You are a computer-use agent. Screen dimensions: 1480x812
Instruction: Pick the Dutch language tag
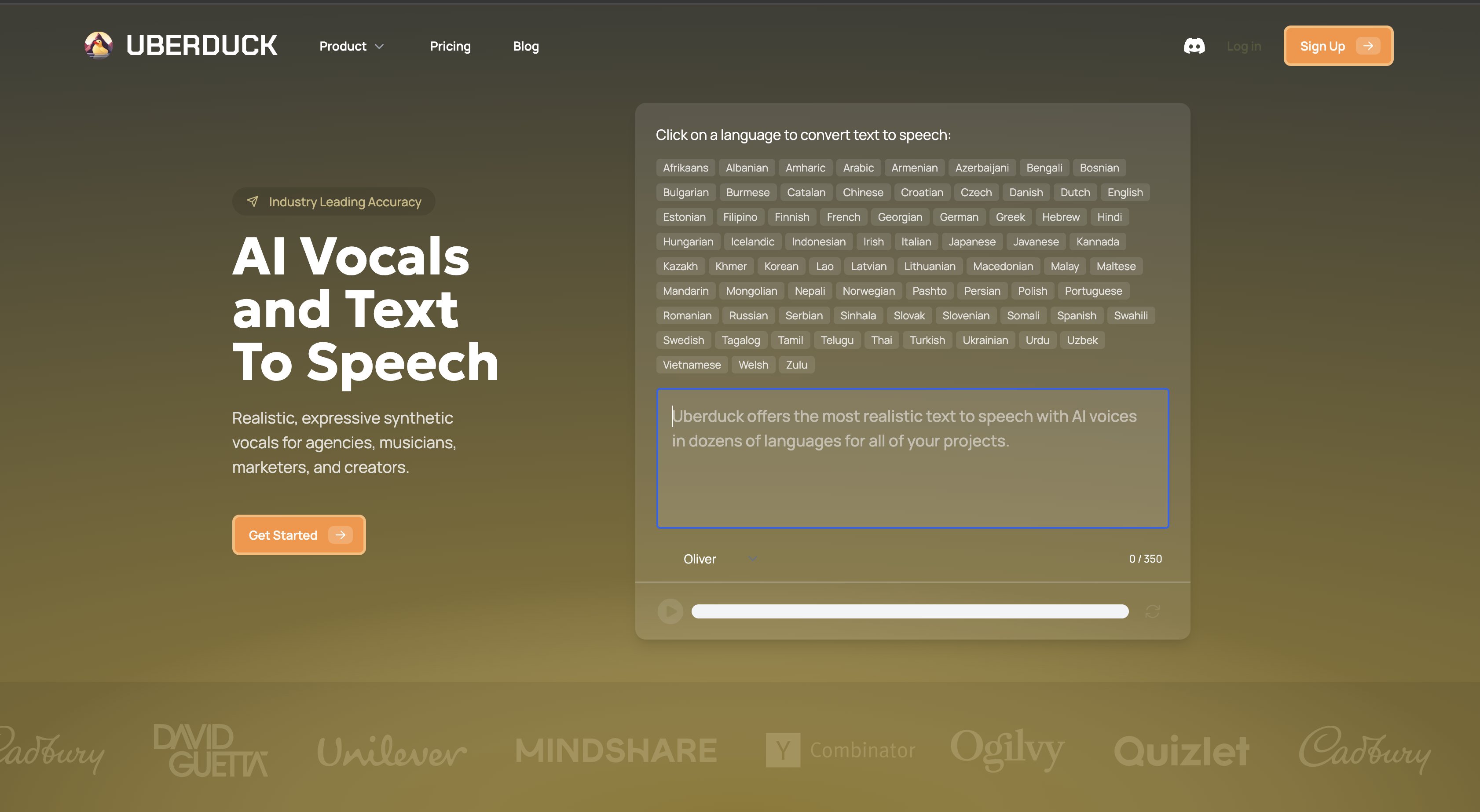coord(1074,192)
